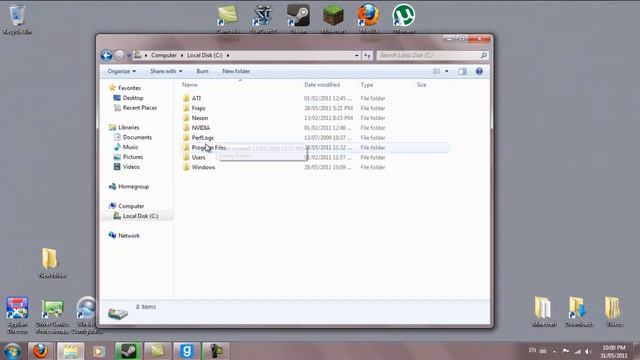This screenshot has height=360, width=640.
Task: Click Local Disk (C:) in the address breadcrumb
Action: point(205,55)
